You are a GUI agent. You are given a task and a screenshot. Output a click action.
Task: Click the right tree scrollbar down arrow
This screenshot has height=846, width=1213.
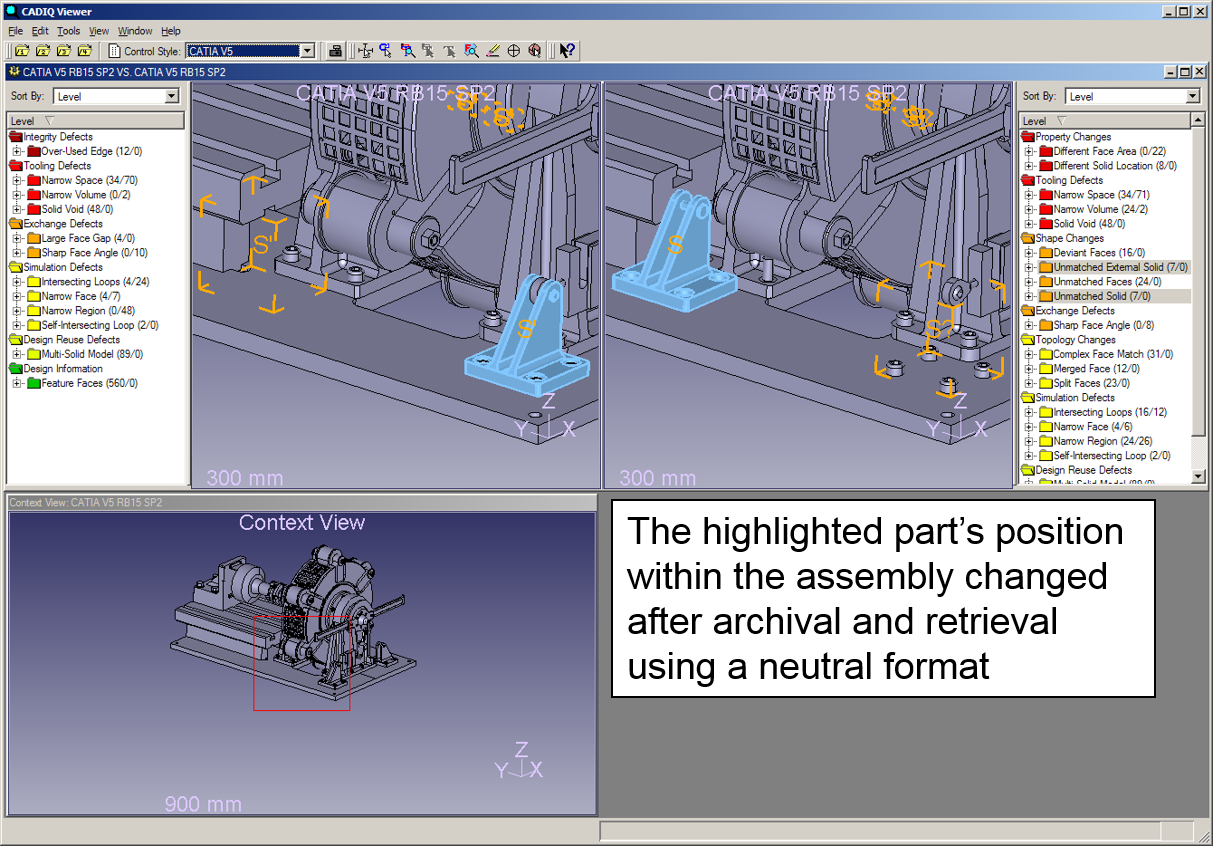[x=1196, y=478]
